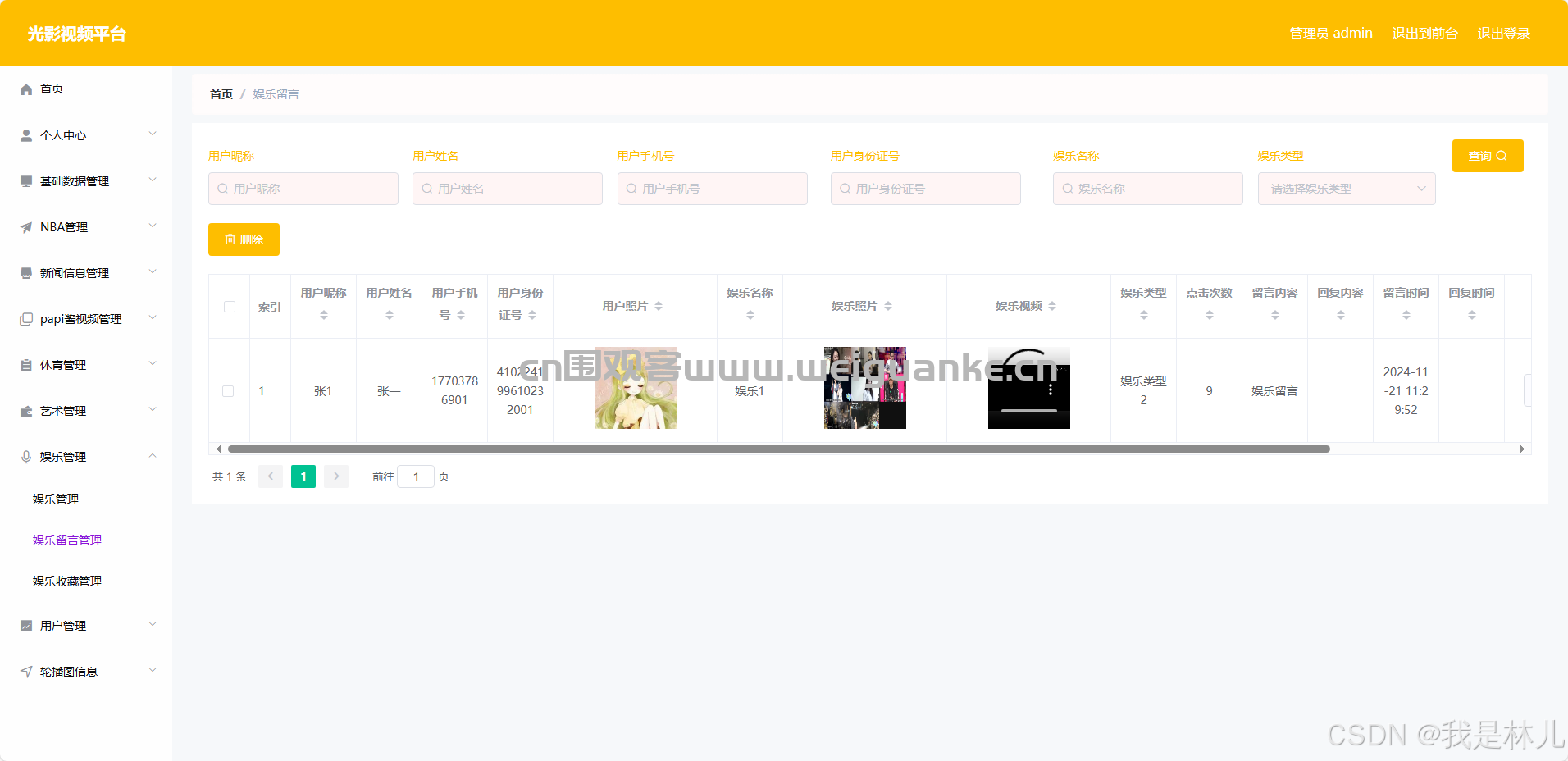Open the 娱乐管理 submenu item
Image resolution: width=1568 pixels, height=761 pixels.
[x=56, y=499]
